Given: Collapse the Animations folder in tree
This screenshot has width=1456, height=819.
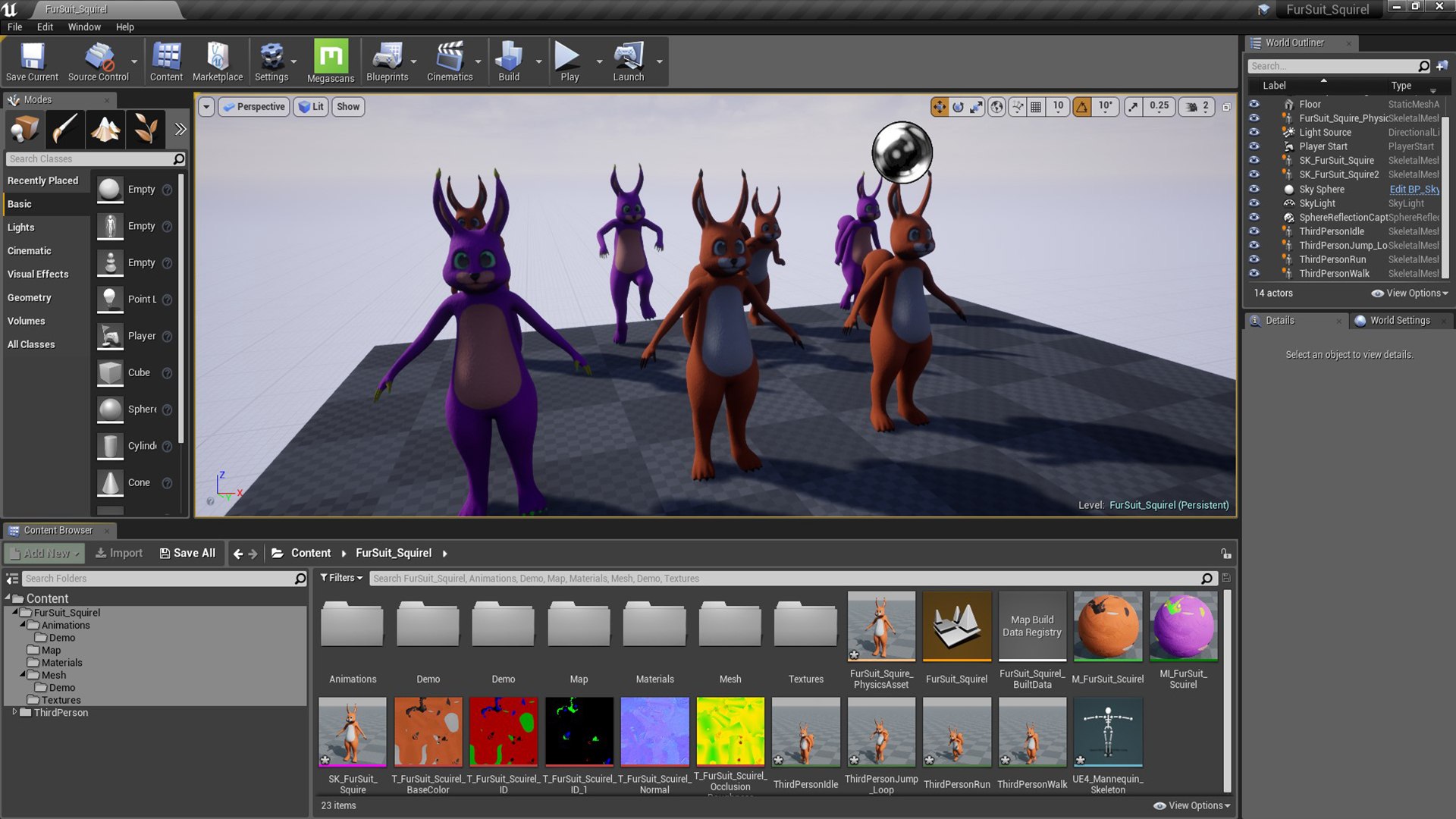Looking at the screenshot, I should (23, 624).
